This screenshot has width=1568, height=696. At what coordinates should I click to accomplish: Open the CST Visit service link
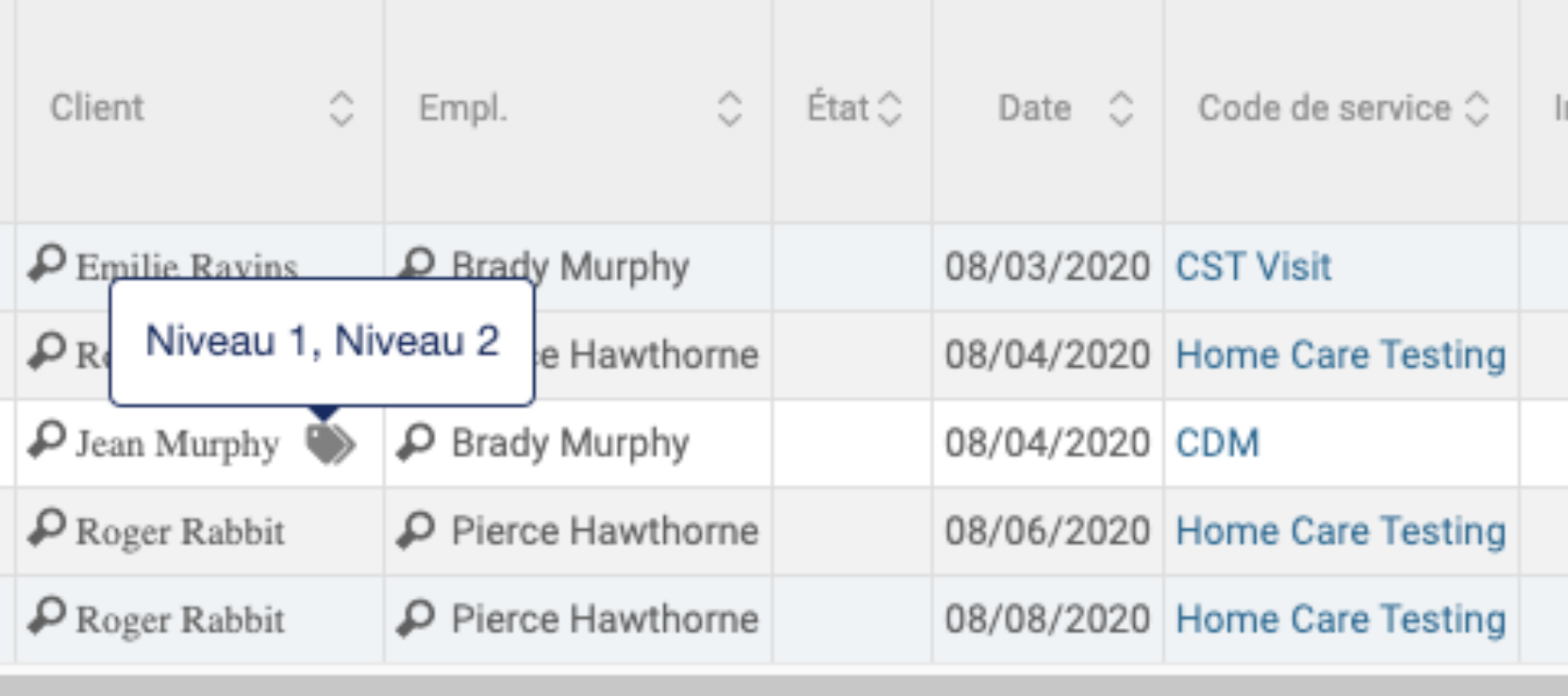click(1253, 267)
